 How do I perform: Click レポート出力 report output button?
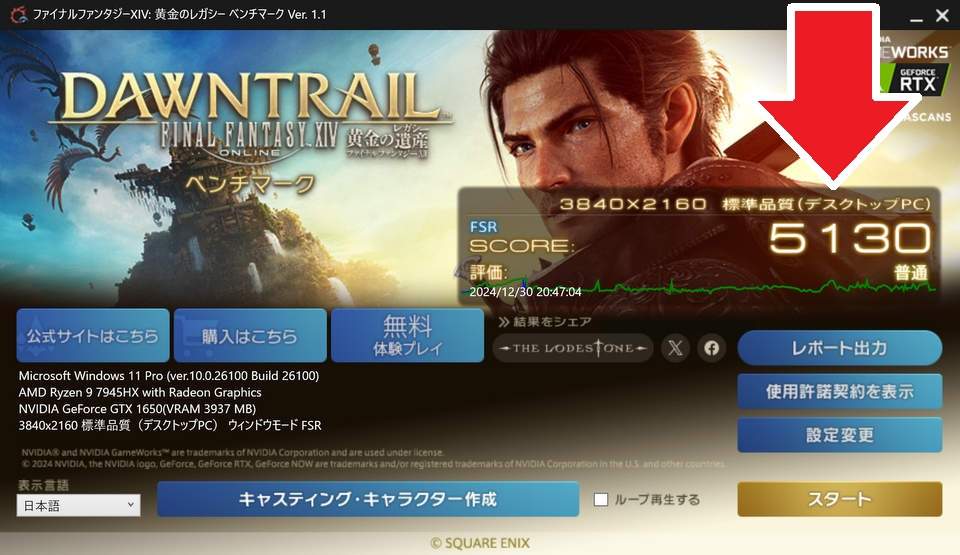pos(839,348)
